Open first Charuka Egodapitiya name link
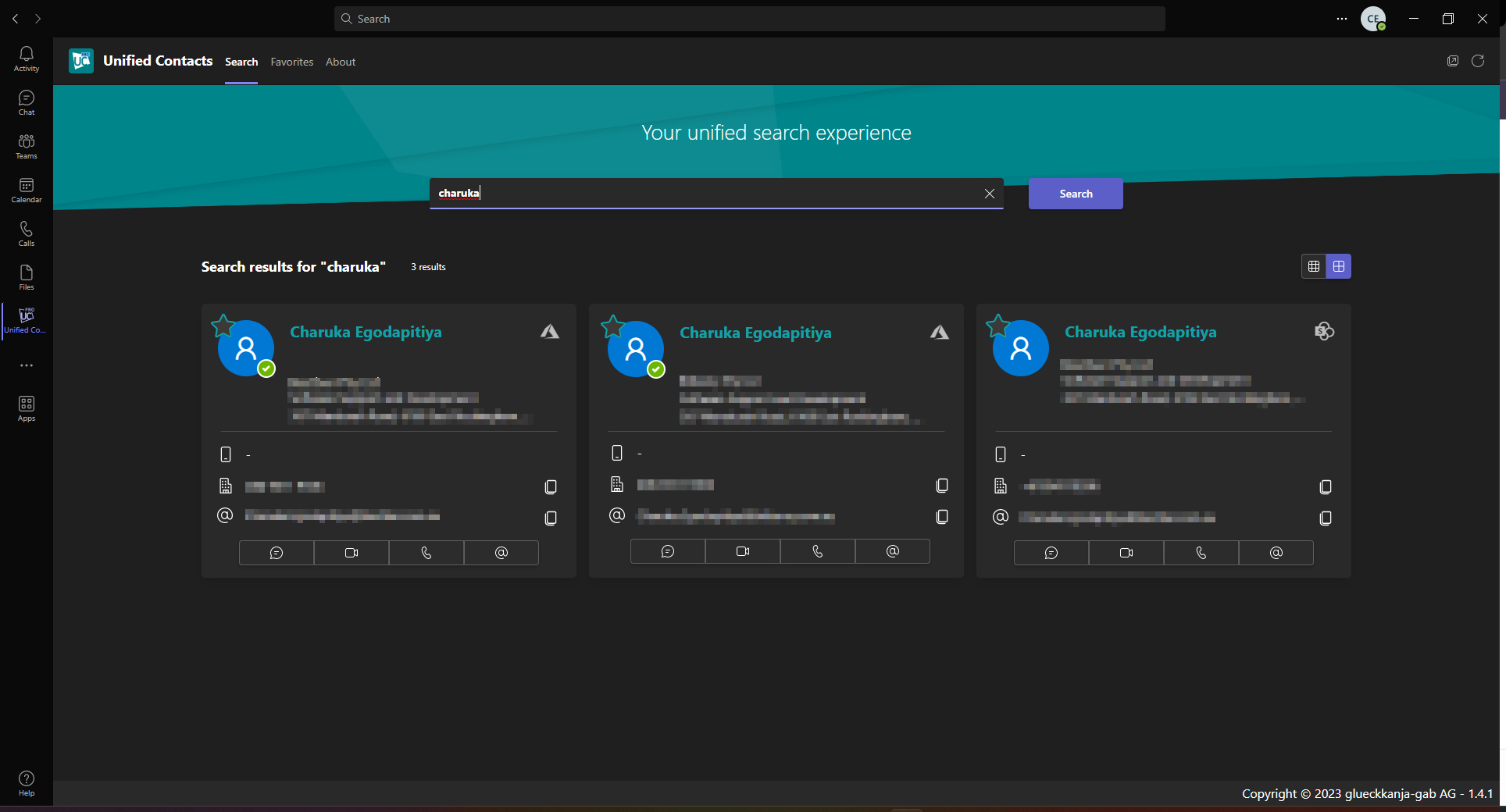The height and width of the screenshot is (812, 1506). click(x=366, y=332)
